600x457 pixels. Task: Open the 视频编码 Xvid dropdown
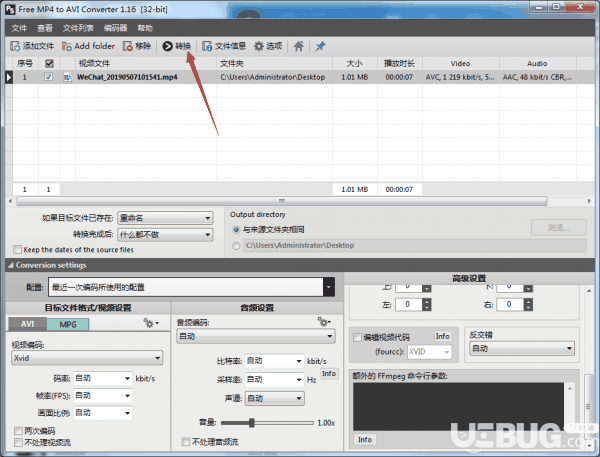[x=87, y=358]
